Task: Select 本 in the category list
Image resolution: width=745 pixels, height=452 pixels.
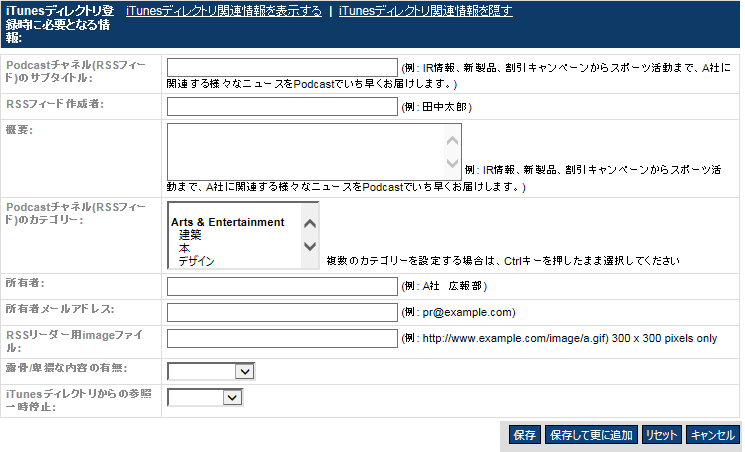Action: (184, 248)
